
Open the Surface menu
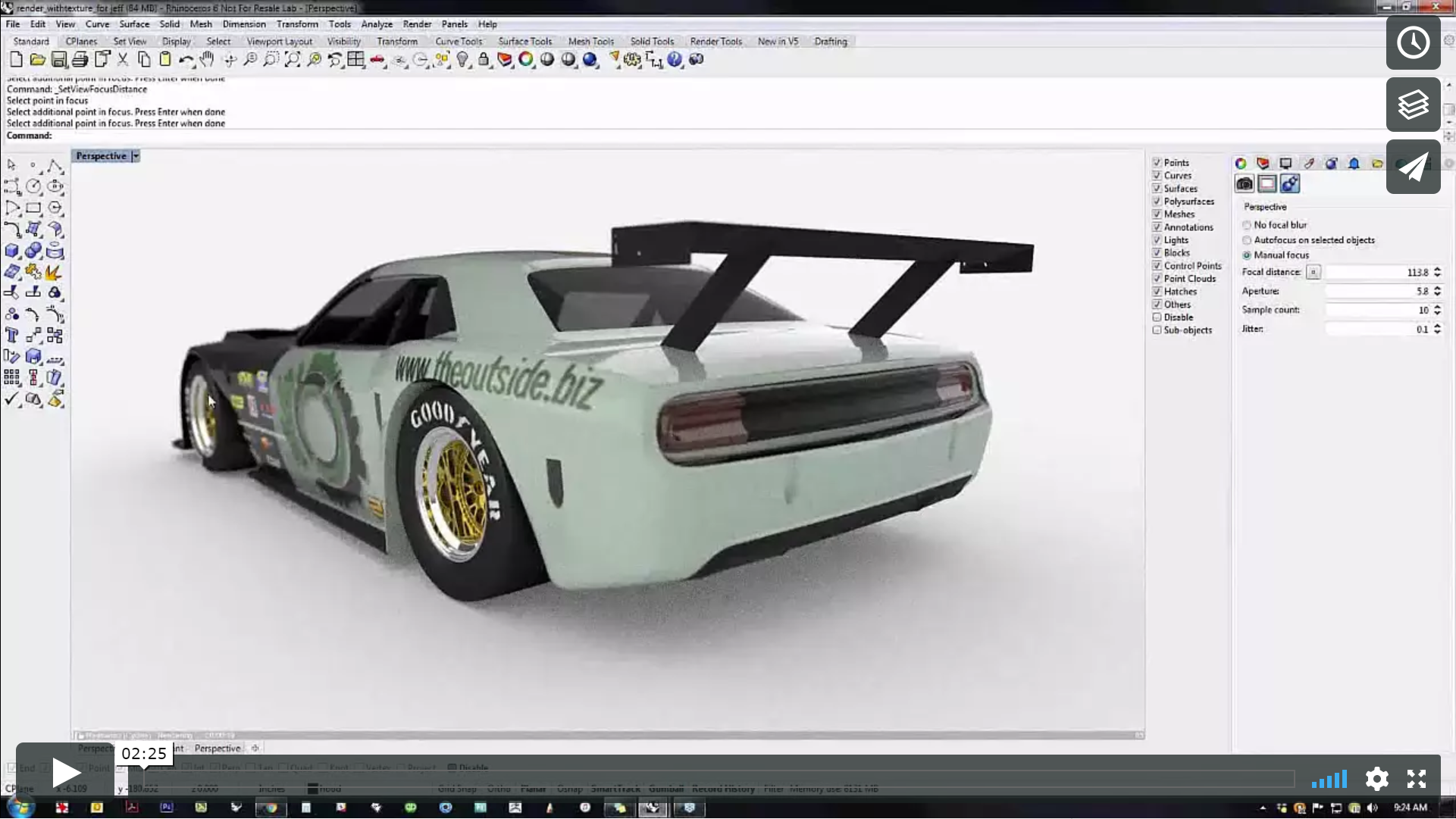pyautogui.click(x=134, y=24)
